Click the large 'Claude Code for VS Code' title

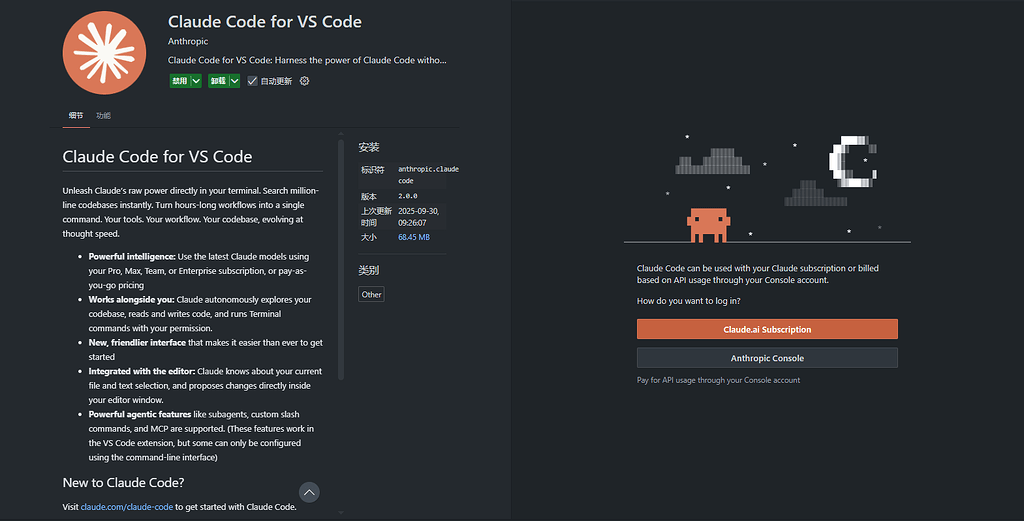click(264, 22)
